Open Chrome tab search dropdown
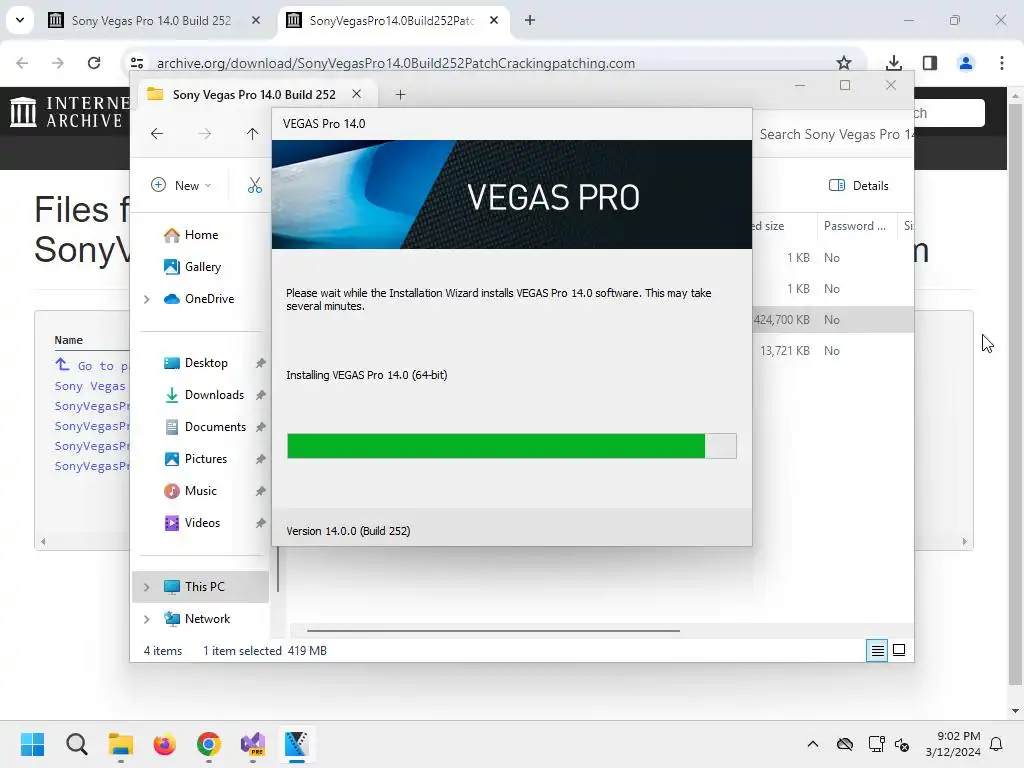This screenshot has width=1024, height=768. (20, 20)
